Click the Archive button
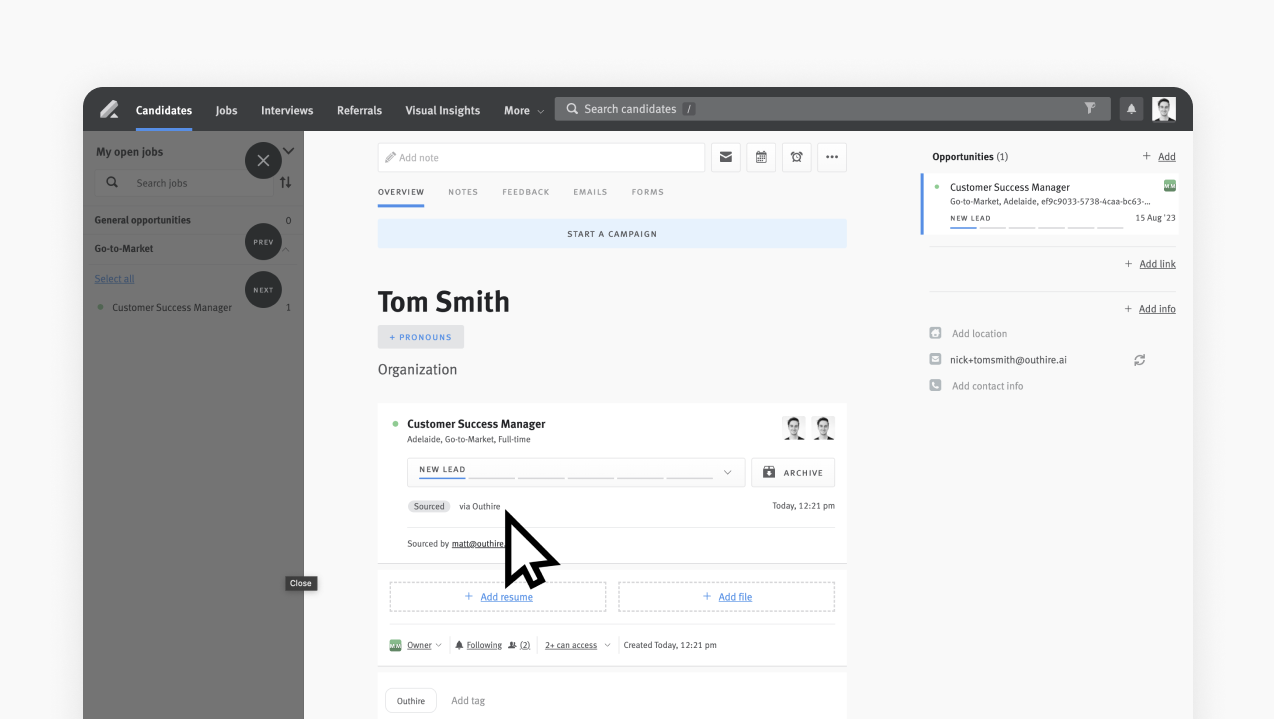1274x720 pixels. [x=793, y=472]
